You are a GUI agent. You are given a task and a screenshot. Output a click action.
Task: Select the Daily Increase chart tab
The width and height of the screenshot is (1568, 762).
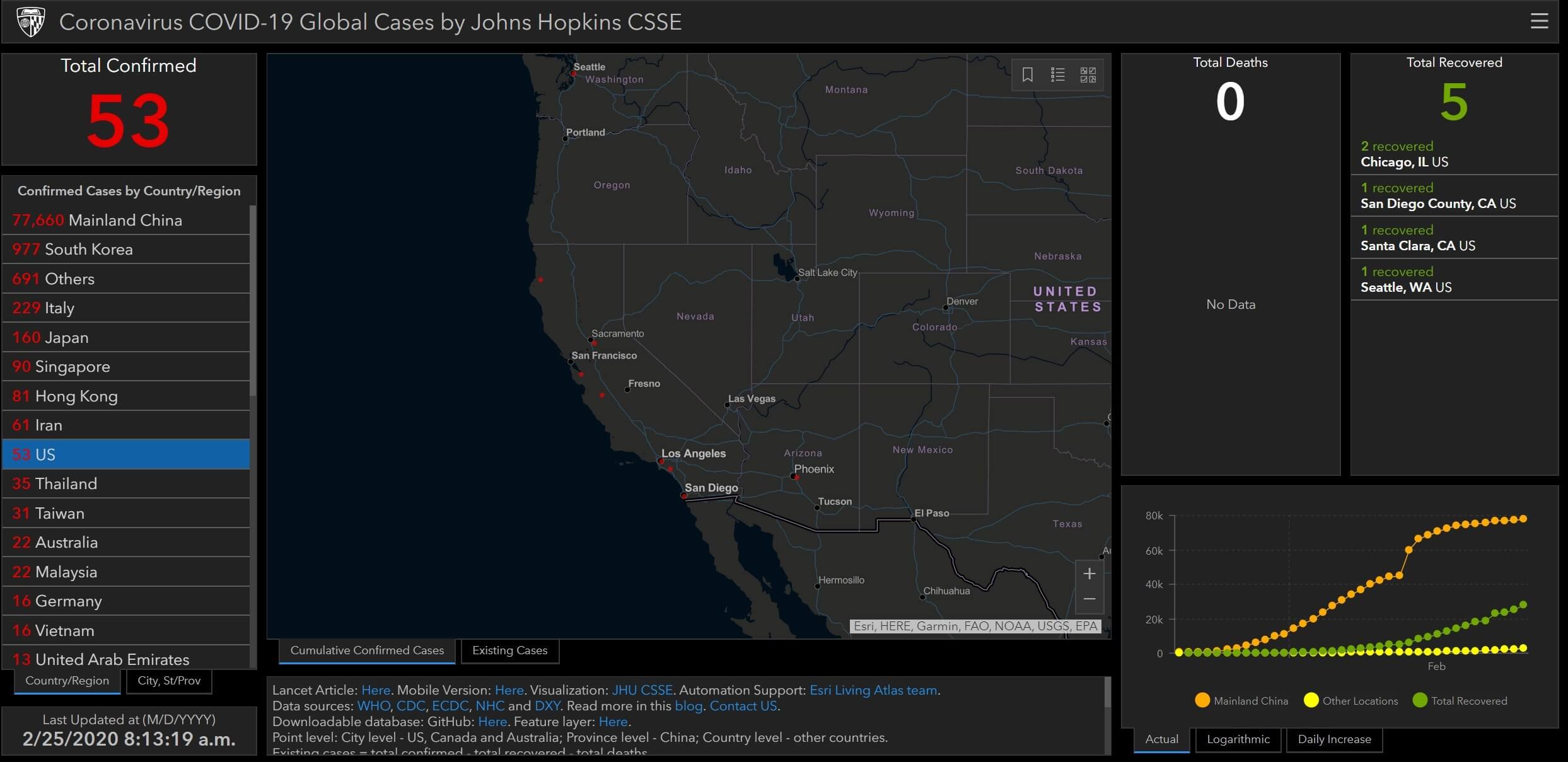click(1334, 739)
